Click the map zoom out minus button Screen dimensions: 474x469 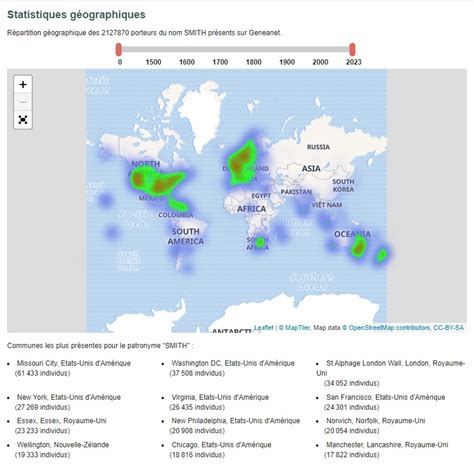(x=23, y=102)
